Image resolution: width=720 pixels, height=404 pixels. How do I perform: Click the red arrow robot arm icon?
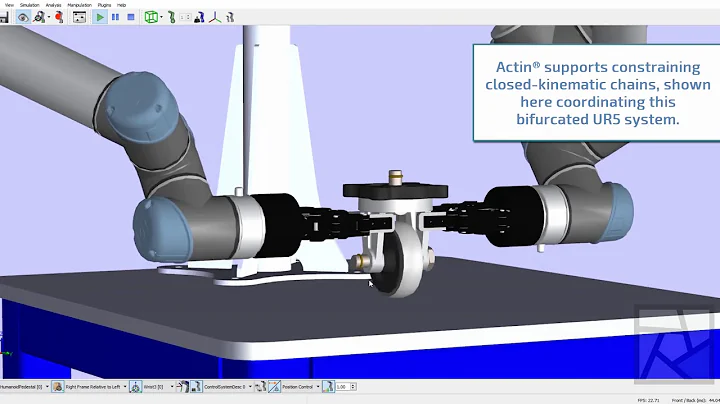(183, 387)
